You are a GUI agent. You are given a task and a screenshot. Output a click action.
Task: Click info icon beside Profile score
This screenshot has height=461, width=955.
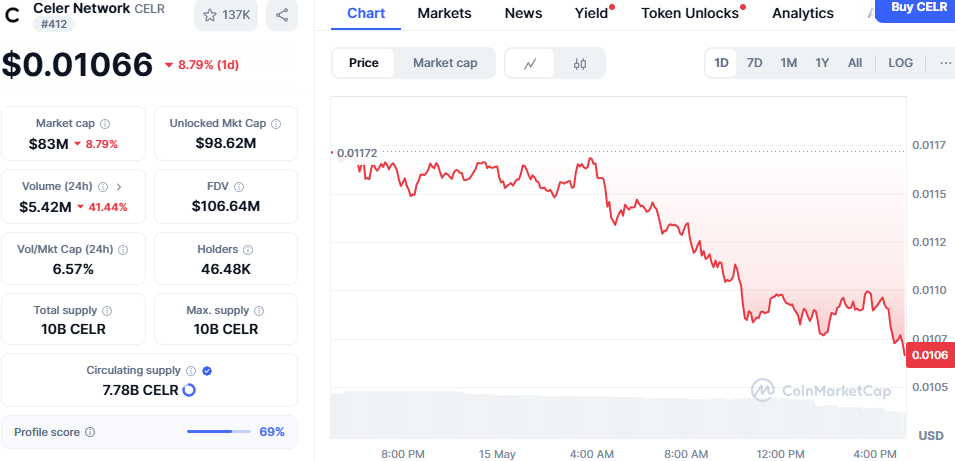coord(90,432)
